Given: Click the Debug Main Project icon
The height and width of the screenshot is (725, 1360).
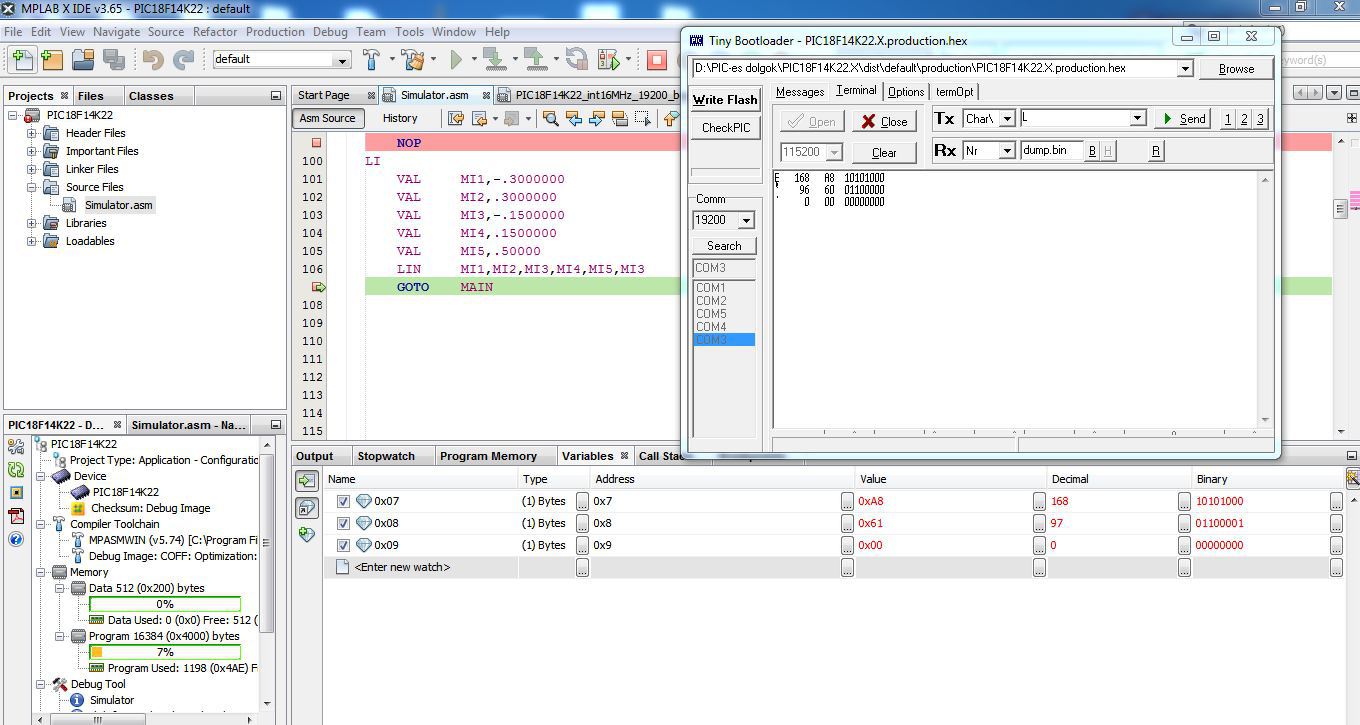Looking at the screenshot, I should click(608, 60).
